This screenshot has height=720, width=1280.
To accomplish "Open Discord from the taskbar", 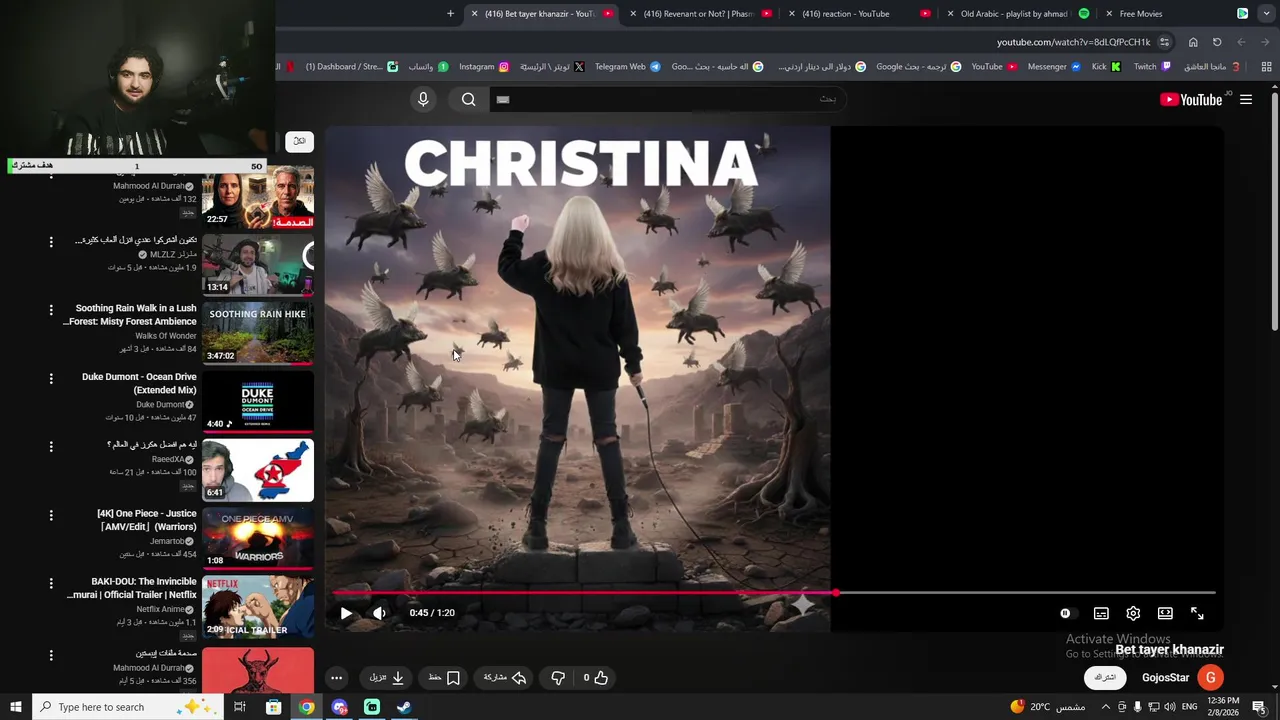I will tap(339, 707).
